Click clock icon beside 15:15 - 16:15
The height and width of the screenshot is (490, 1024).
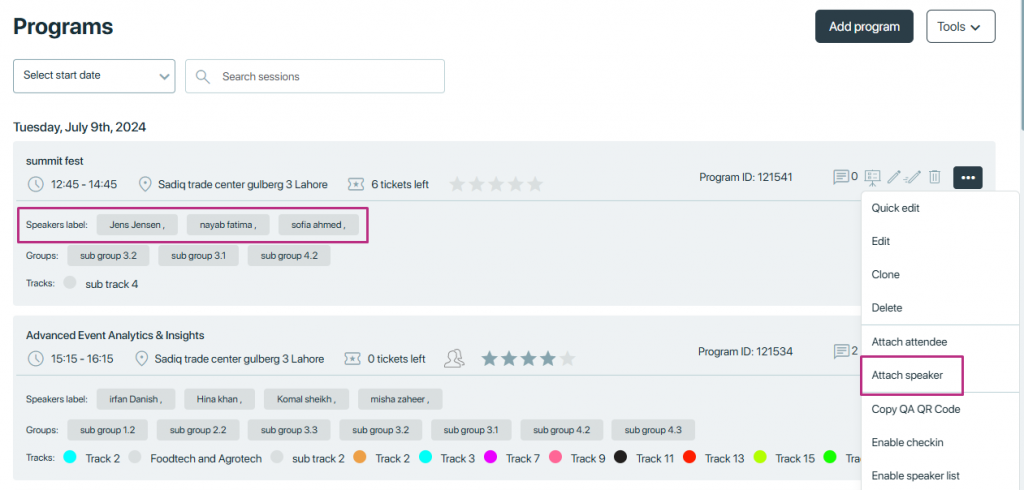tap(35, 359)
